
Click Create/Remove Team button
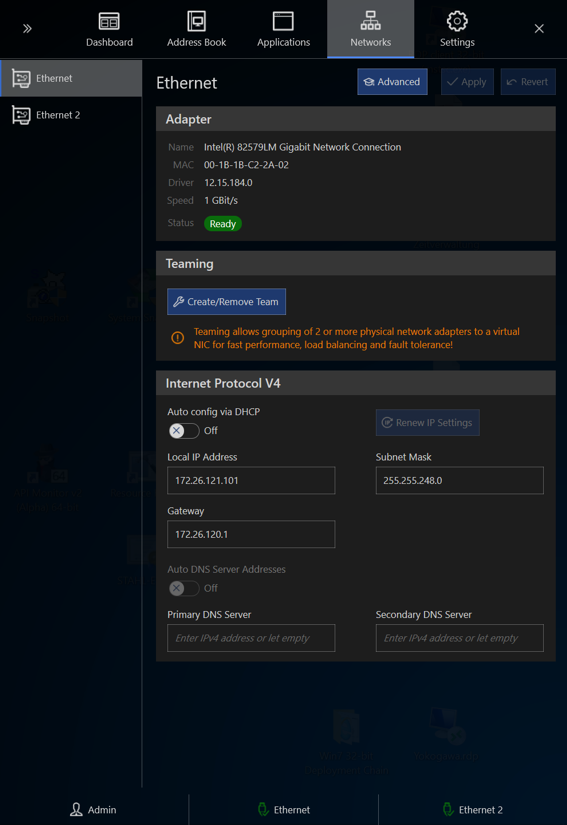point(227,301)
